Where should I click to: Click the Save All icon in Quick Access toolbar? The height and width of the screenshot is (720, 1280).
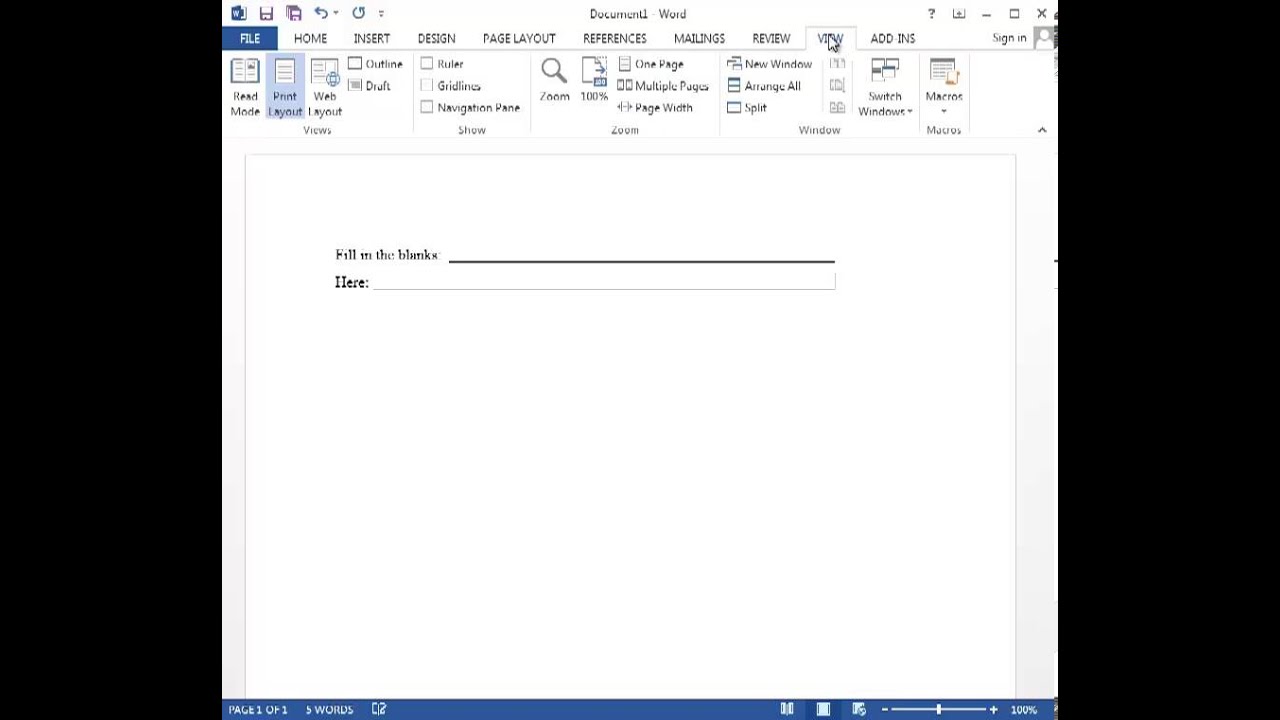coord(294,13)
